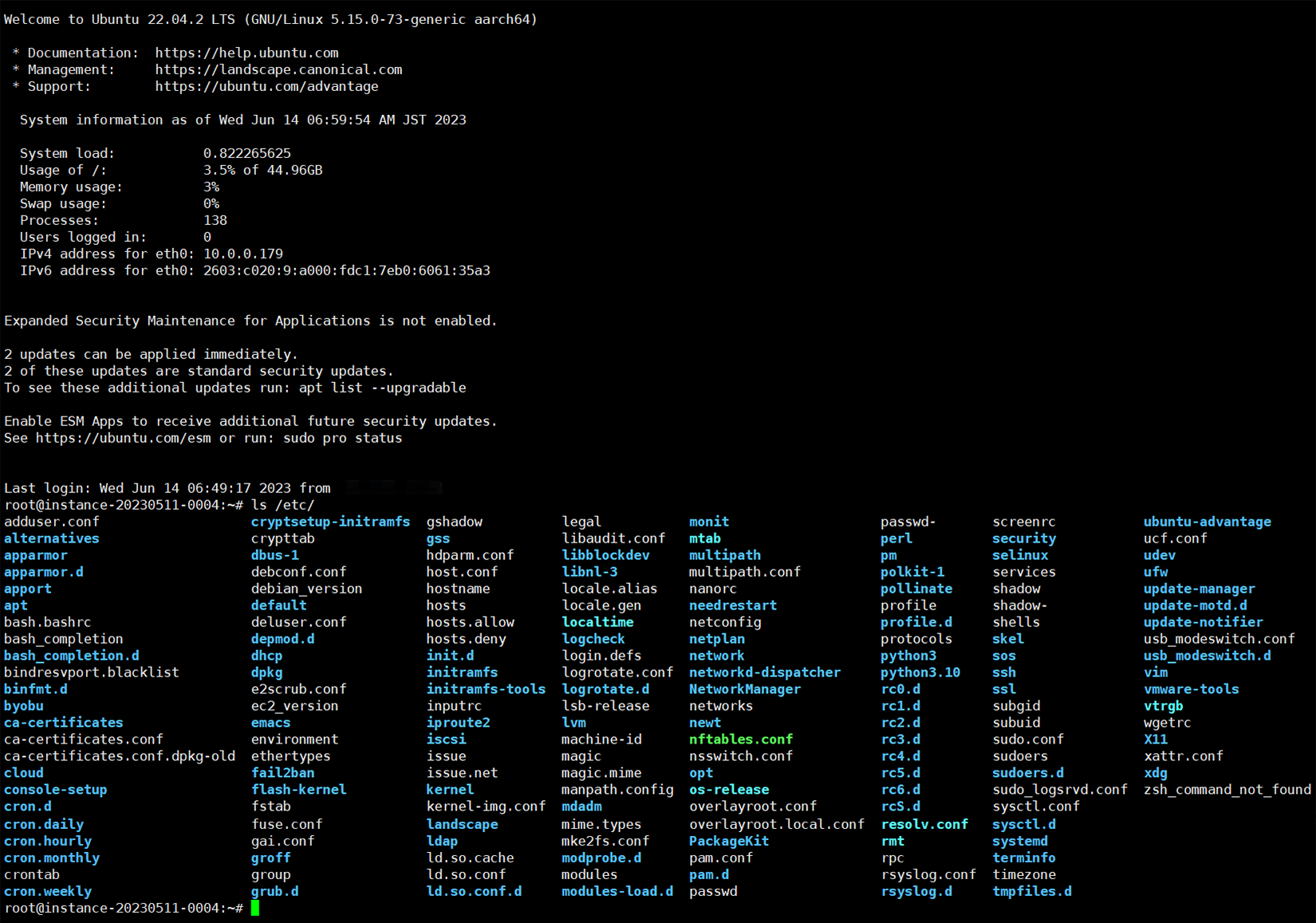Click lsb-release file name
The width and height of the screenshot is (1316, 923).
pyautogui.click(x=605, y=706)
